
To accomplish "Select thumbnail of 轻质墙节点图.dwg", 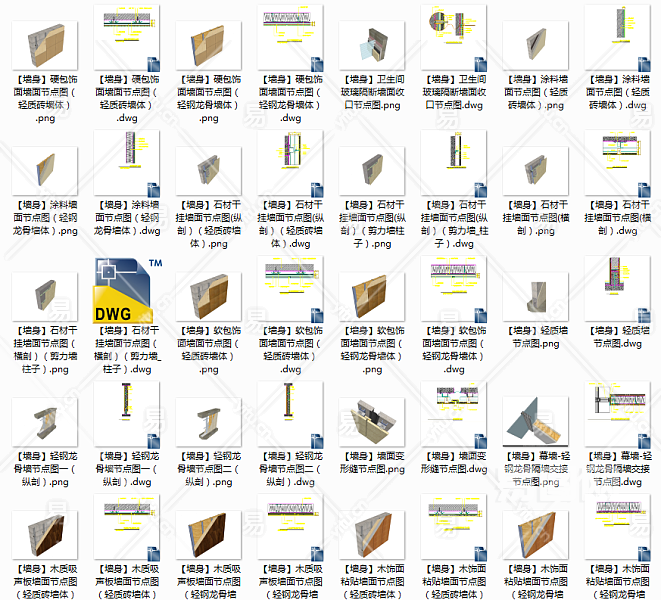I will pos(618,289).
